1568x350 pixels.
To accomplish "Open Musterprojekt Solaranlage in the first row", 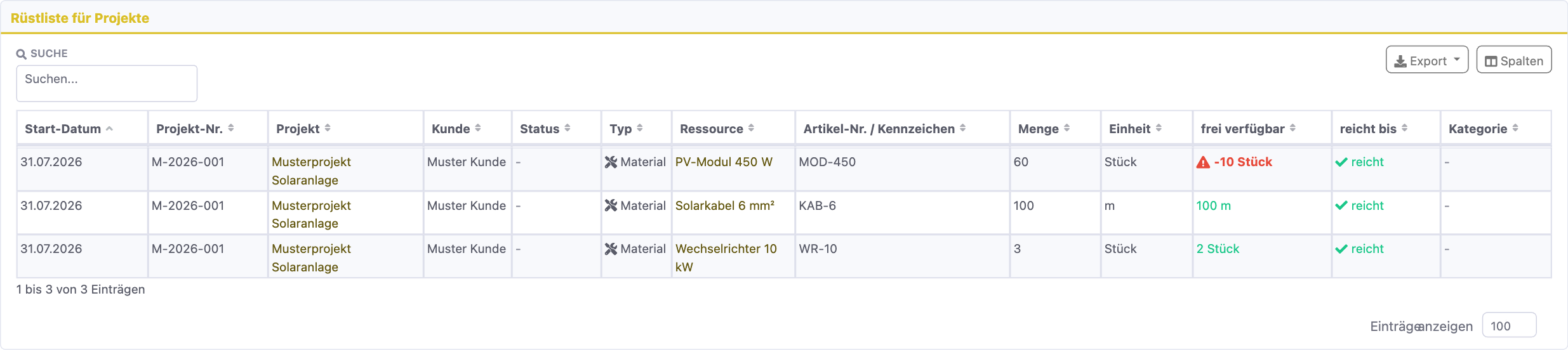I will pyautogui.click(x=311, y=171).
